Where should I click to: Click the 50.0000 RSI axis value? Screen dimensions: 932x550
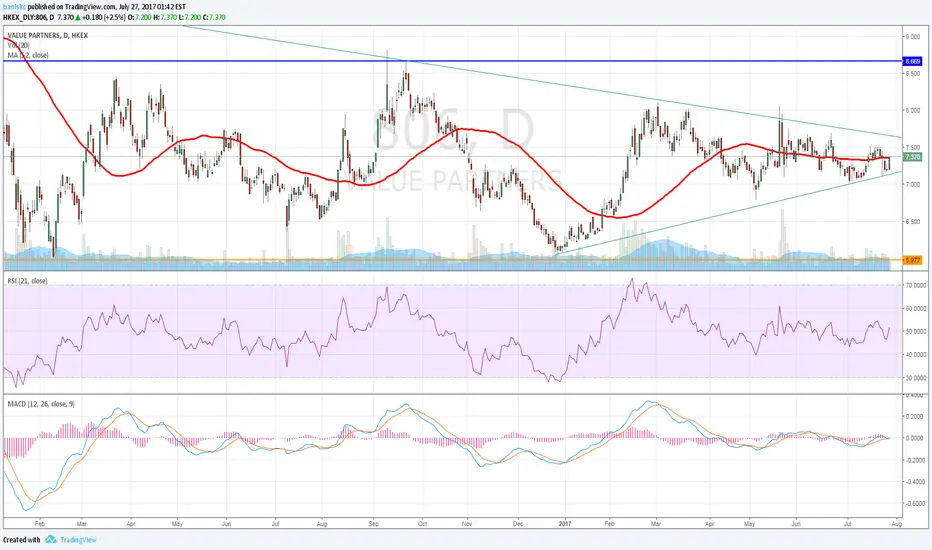click(x=914, y=331)
